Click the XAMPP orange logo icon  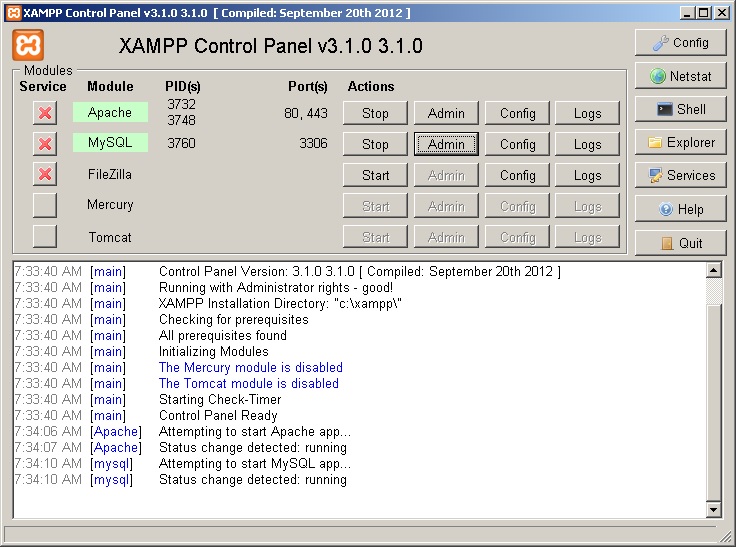28,45
